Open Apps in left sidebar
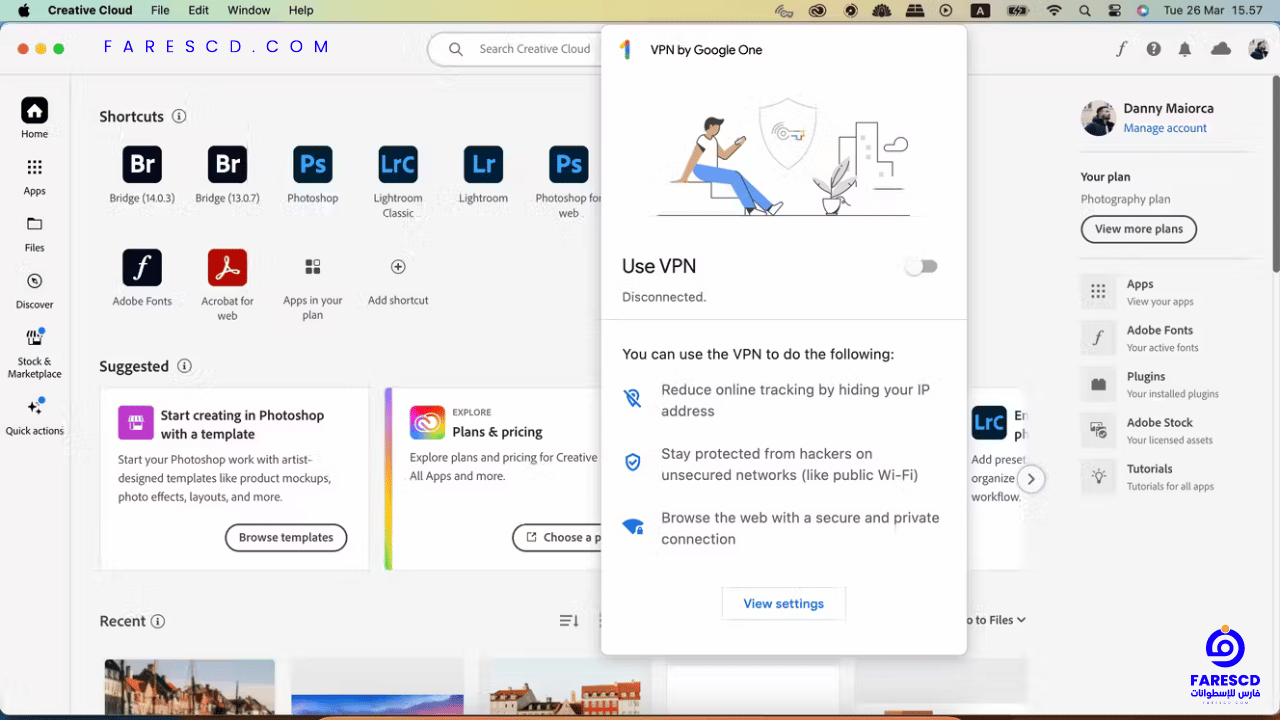The width and height of the screenshot is (1280, 720). [x=35, y=176]
